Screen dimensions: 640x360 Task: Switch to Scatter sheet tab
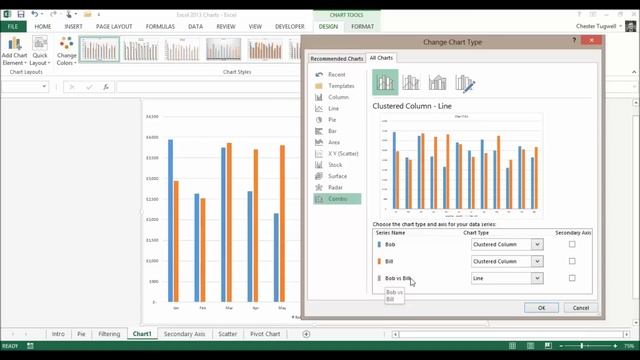(x=227, y=334)
